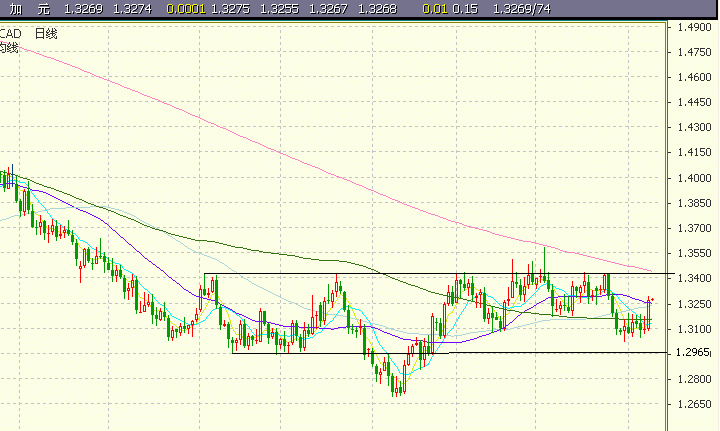
Task: Select the 1.3268 quote value
Action: 377,9
